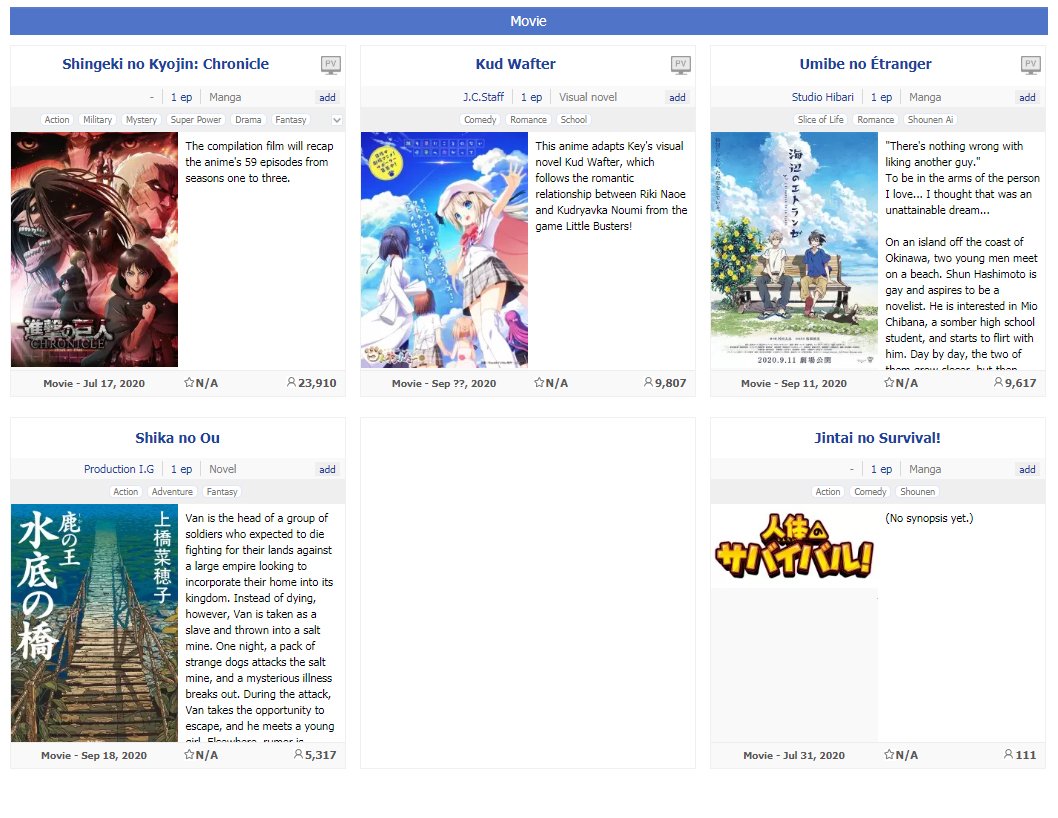The image size is (1058, 818).
Task: Select the Shounen genre tag on Jintai no Survival!
Action: (918, 491)
